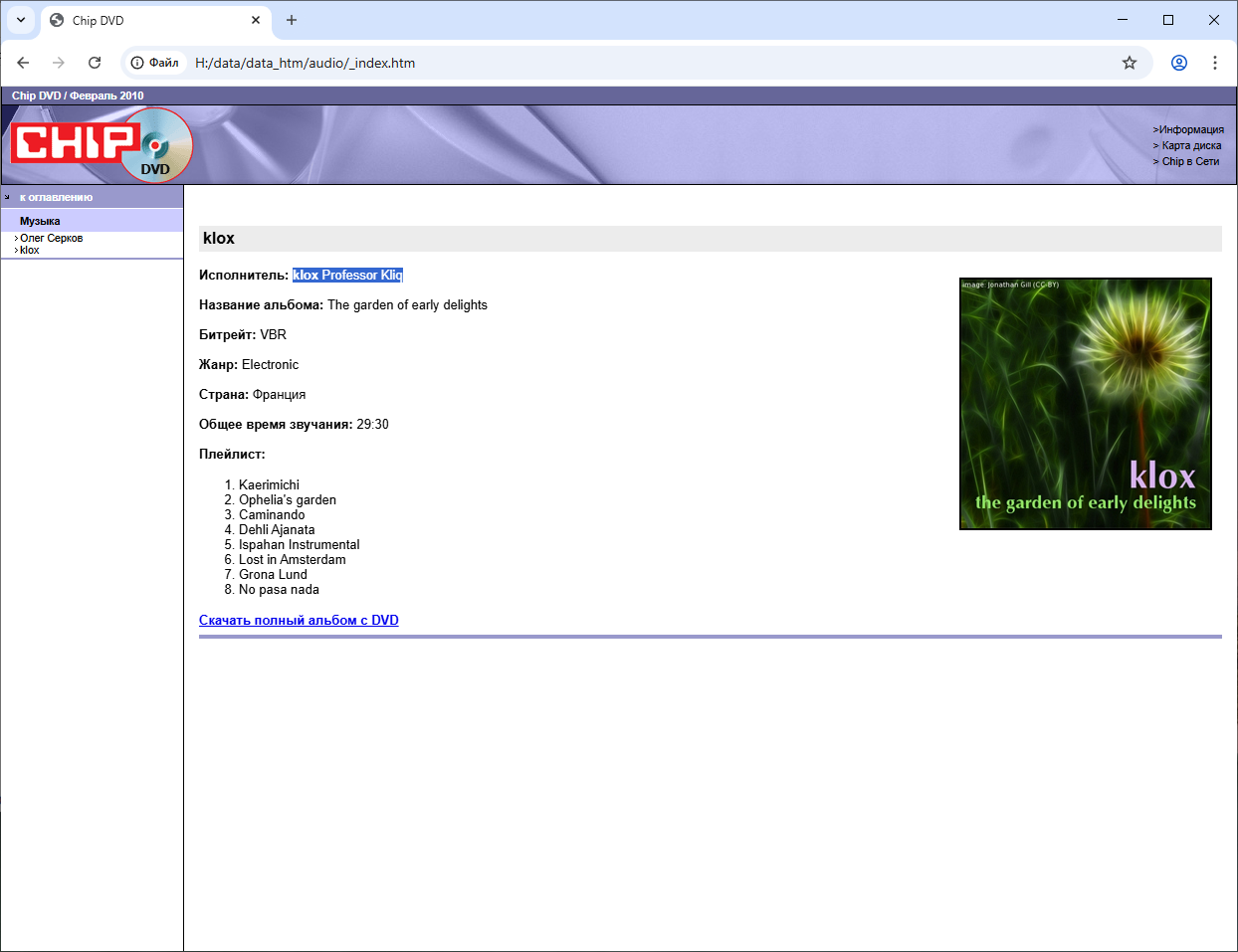Click the browser forward arrow

tap(59, 63)
